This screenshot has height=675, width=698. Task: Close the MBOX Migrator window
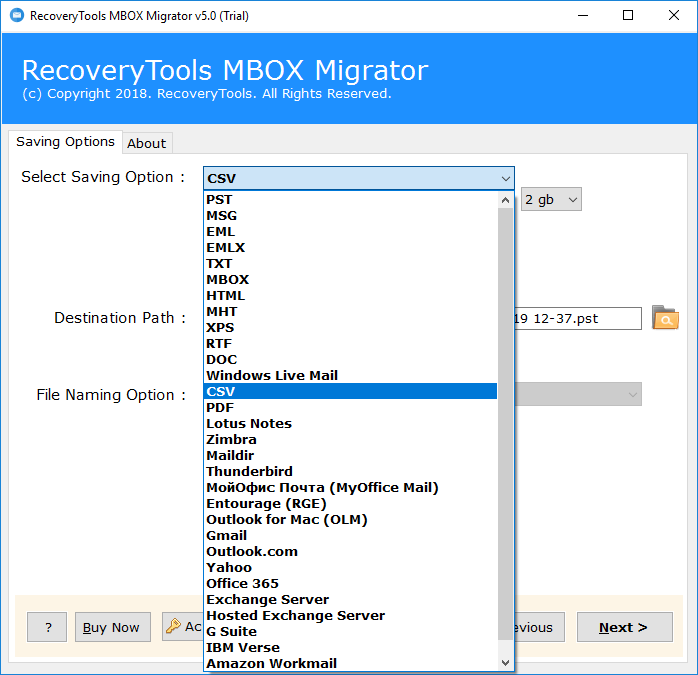[674, 16]
